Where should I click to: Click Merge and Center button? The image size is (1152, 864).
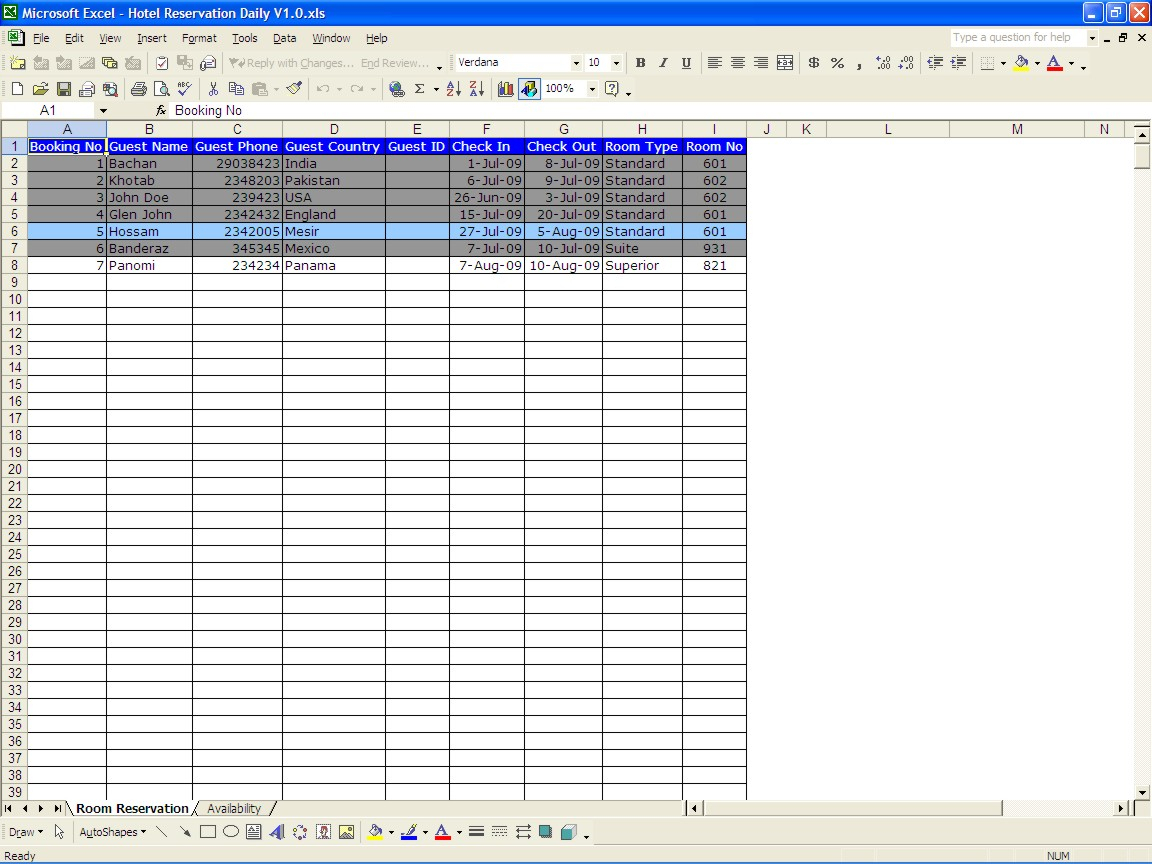tap(785, 62)
